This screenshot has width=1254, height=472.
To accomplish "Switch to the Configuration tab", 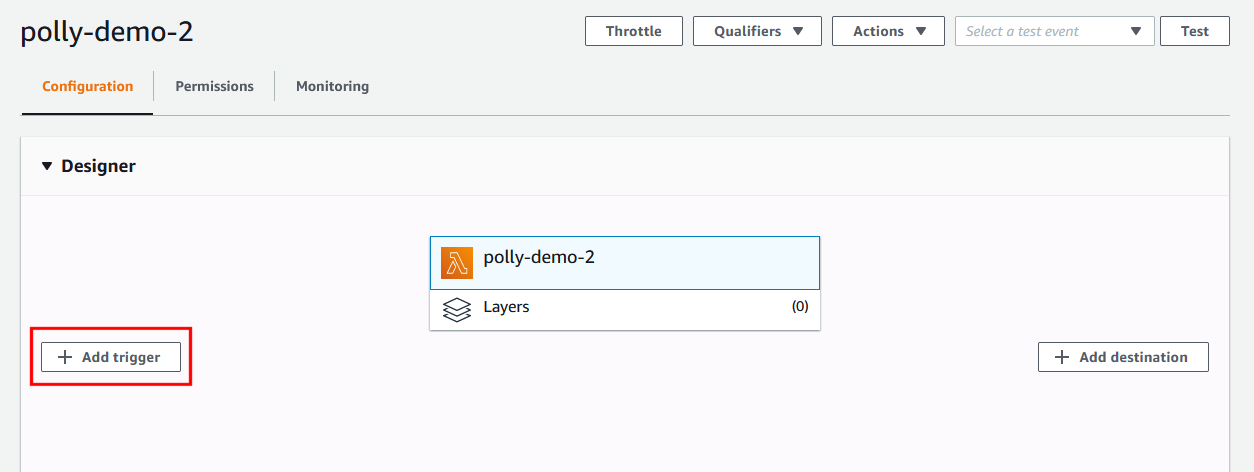I will pos(87,86).
